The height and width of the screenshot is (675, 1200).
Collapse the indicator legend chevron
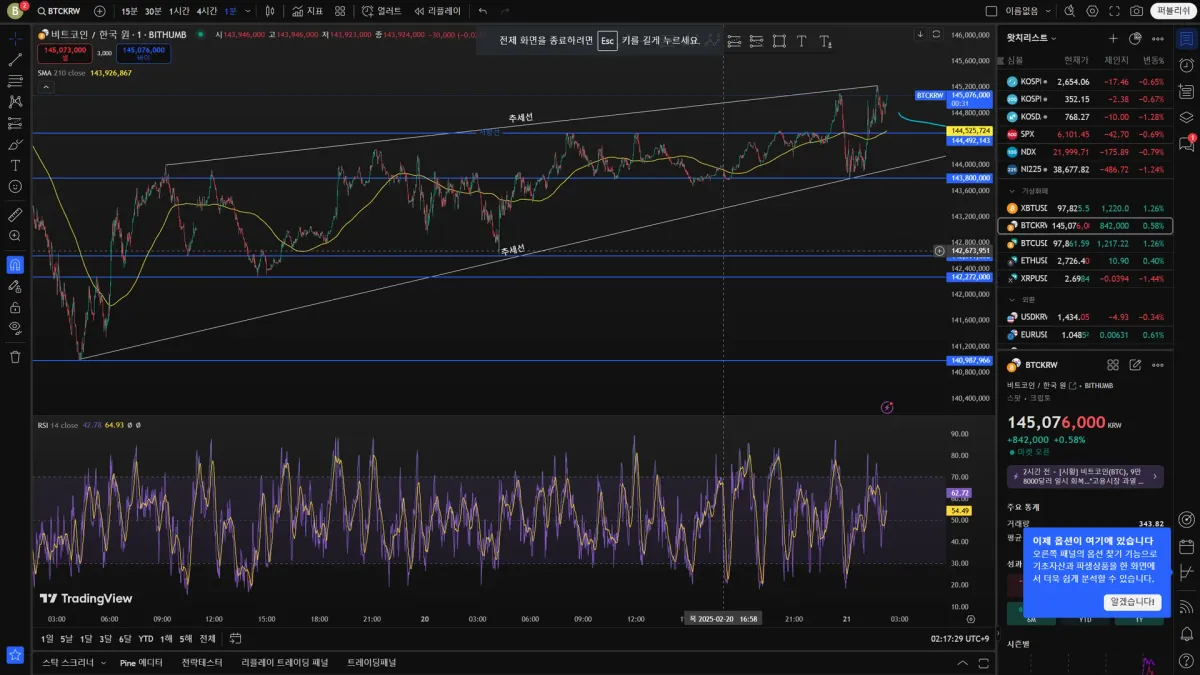45,87
